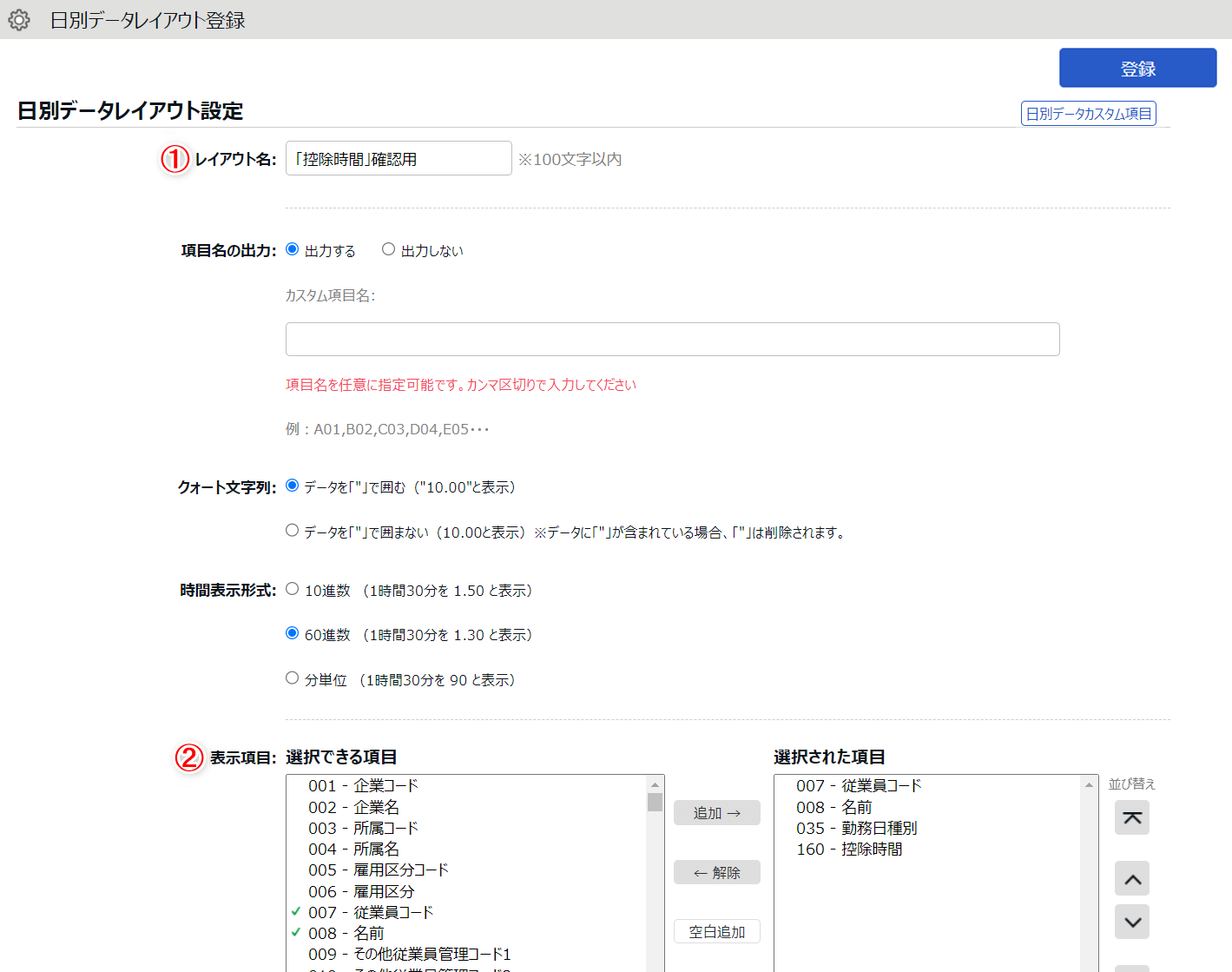The width and height of the screenshot is (1232, 972).
Task: Select 分単位 time display format
Action: [293, 678]
